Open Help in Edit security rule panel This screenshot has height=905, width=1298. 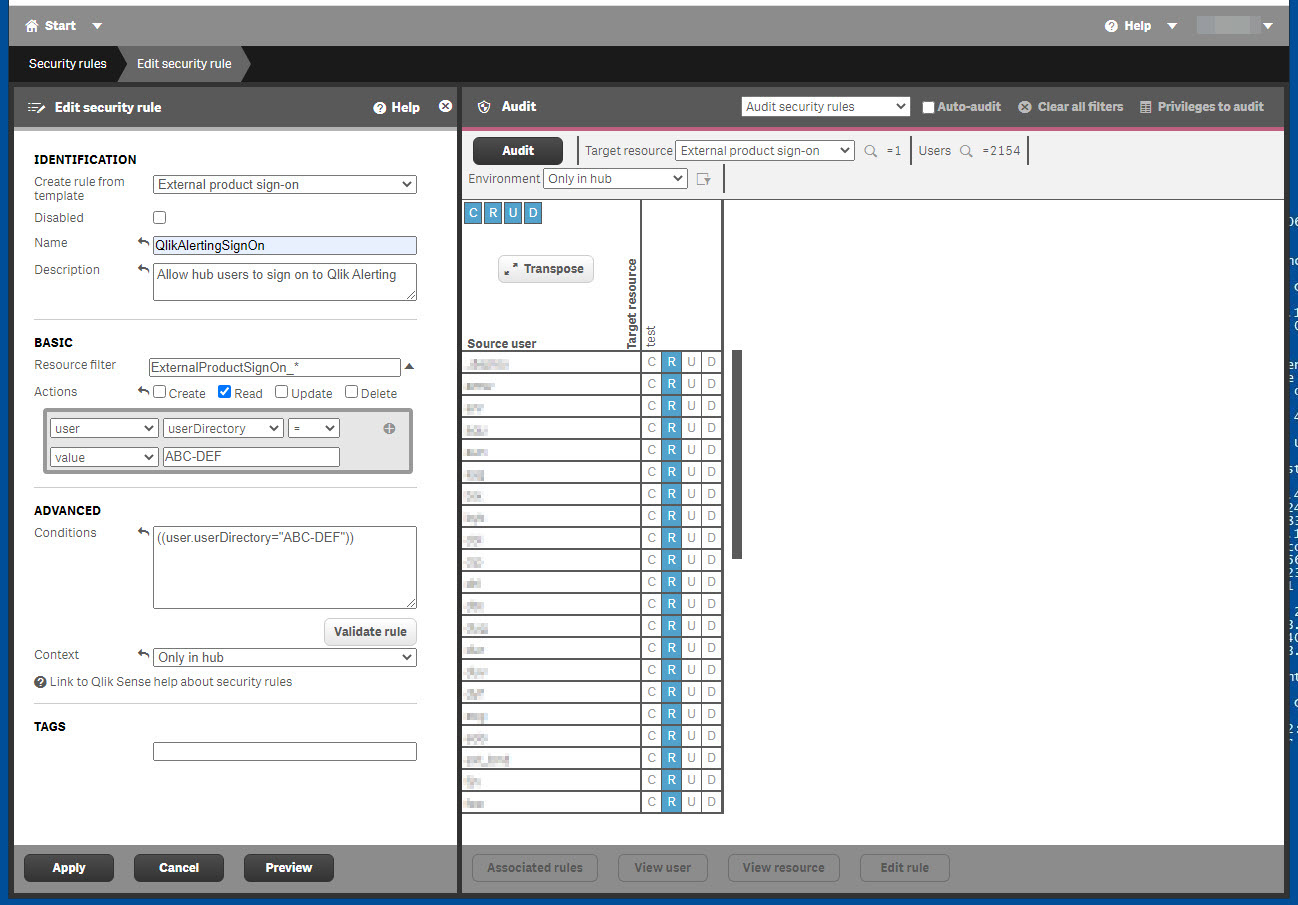396,108
